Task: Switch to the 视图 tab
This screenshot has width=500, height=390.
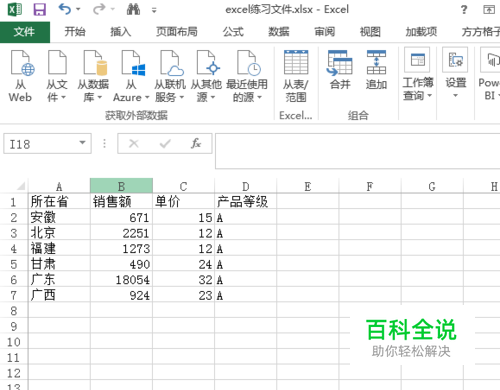Action: (x=370, y=32)
